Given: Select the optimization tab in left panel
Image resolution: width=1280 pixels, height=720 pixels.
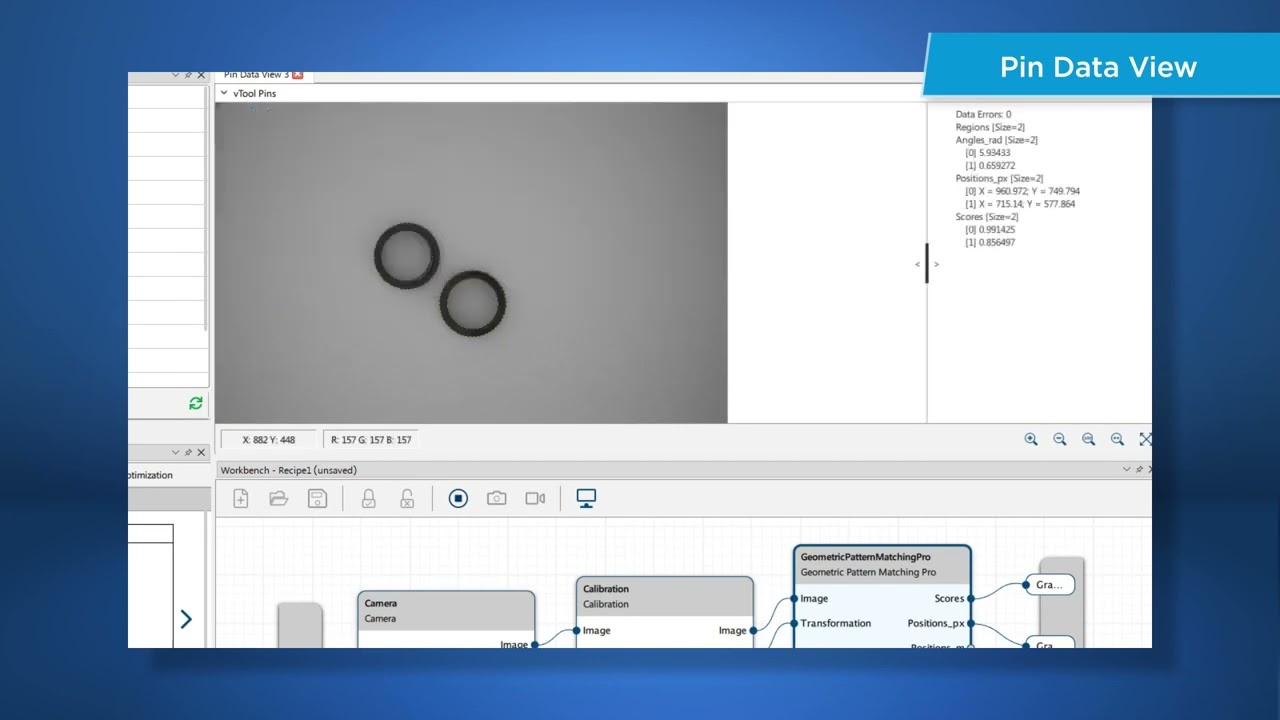Looking at the screenshot, I should [150, 475].
